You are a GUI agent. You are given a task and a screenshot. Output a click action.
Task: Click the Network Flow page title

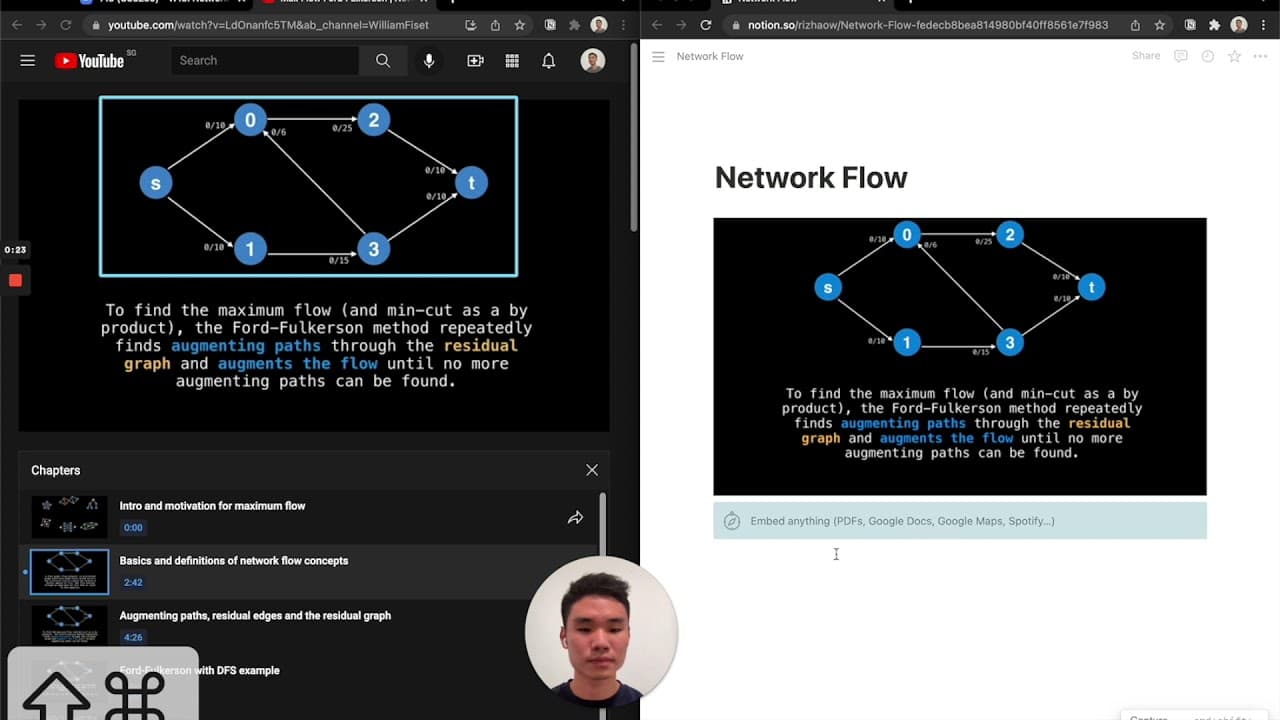[811, 178]
